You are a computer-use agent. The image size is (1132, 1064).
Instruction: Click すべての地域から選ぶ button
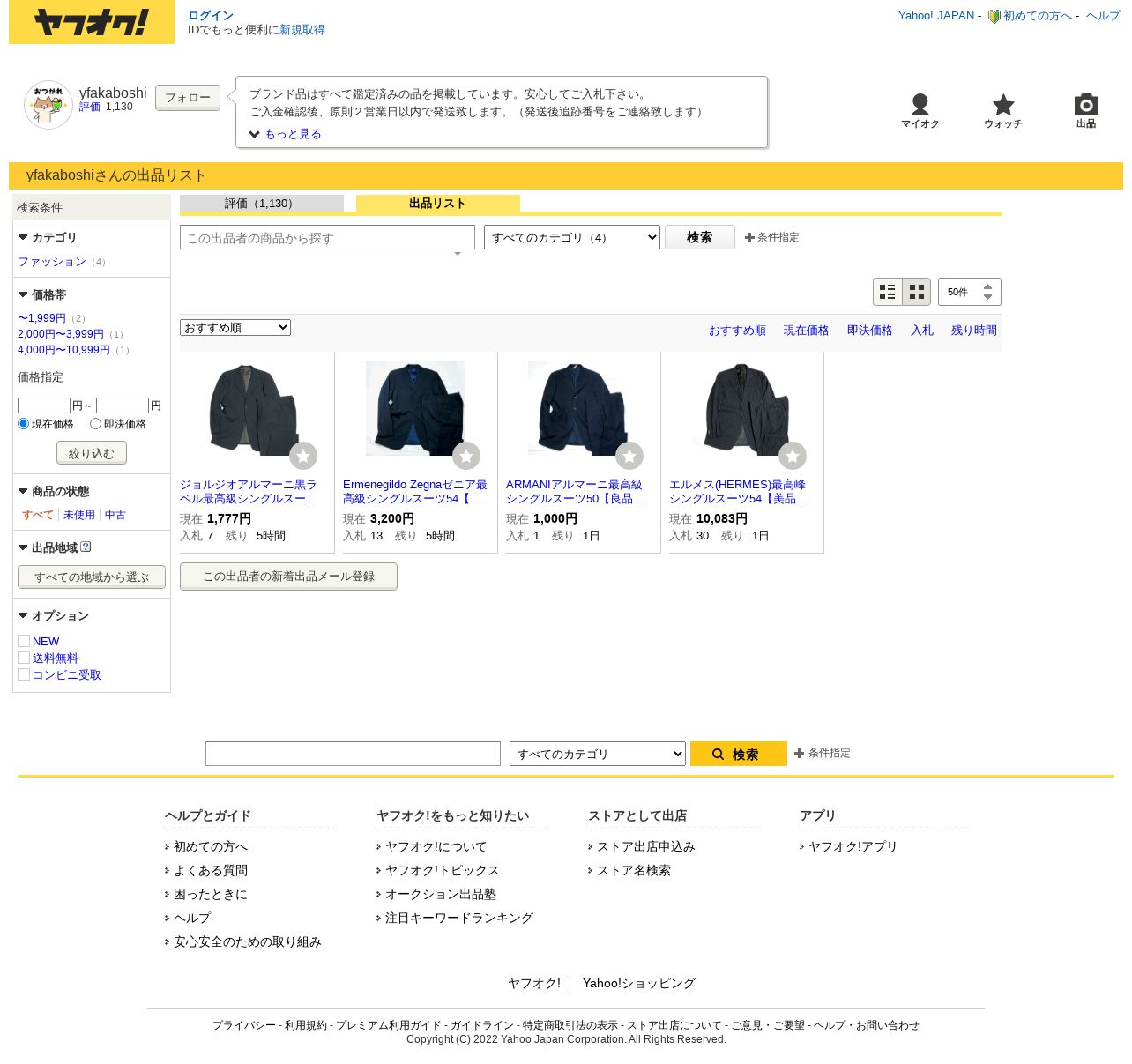[x=92, y=577]
